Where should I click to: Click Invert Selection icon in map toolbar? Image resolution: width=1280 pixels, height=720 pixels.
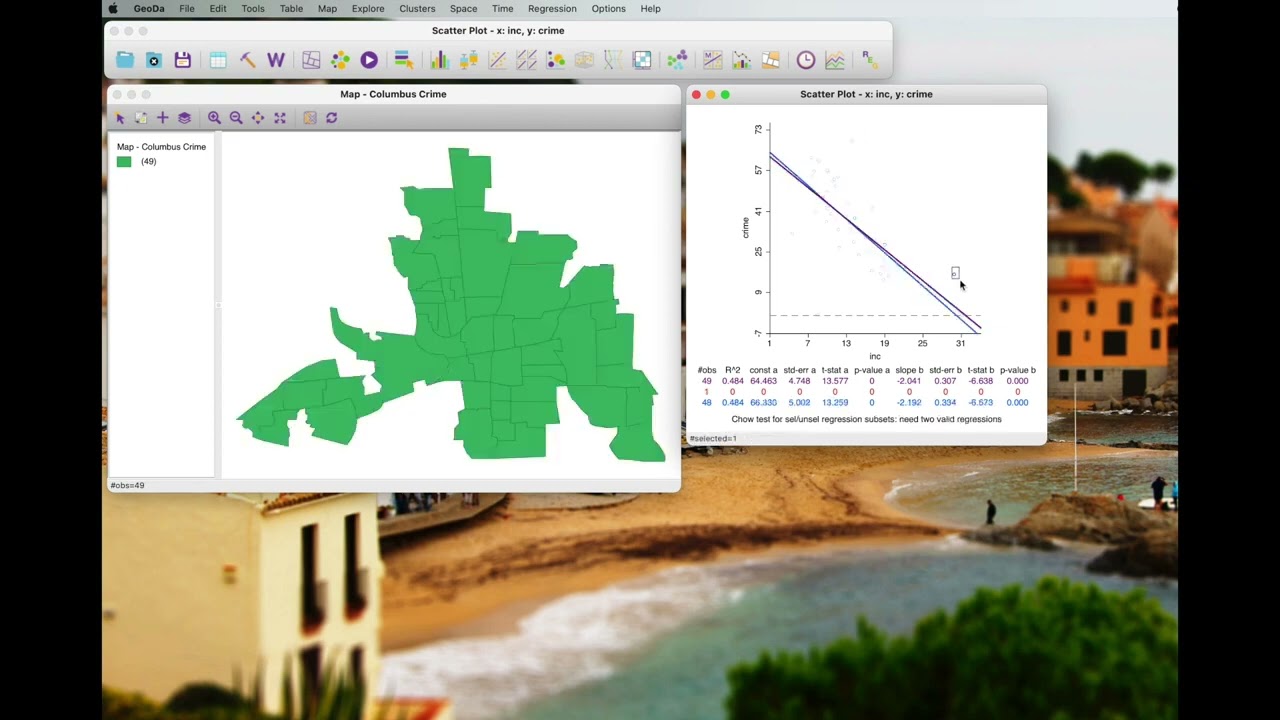[141, 118]
